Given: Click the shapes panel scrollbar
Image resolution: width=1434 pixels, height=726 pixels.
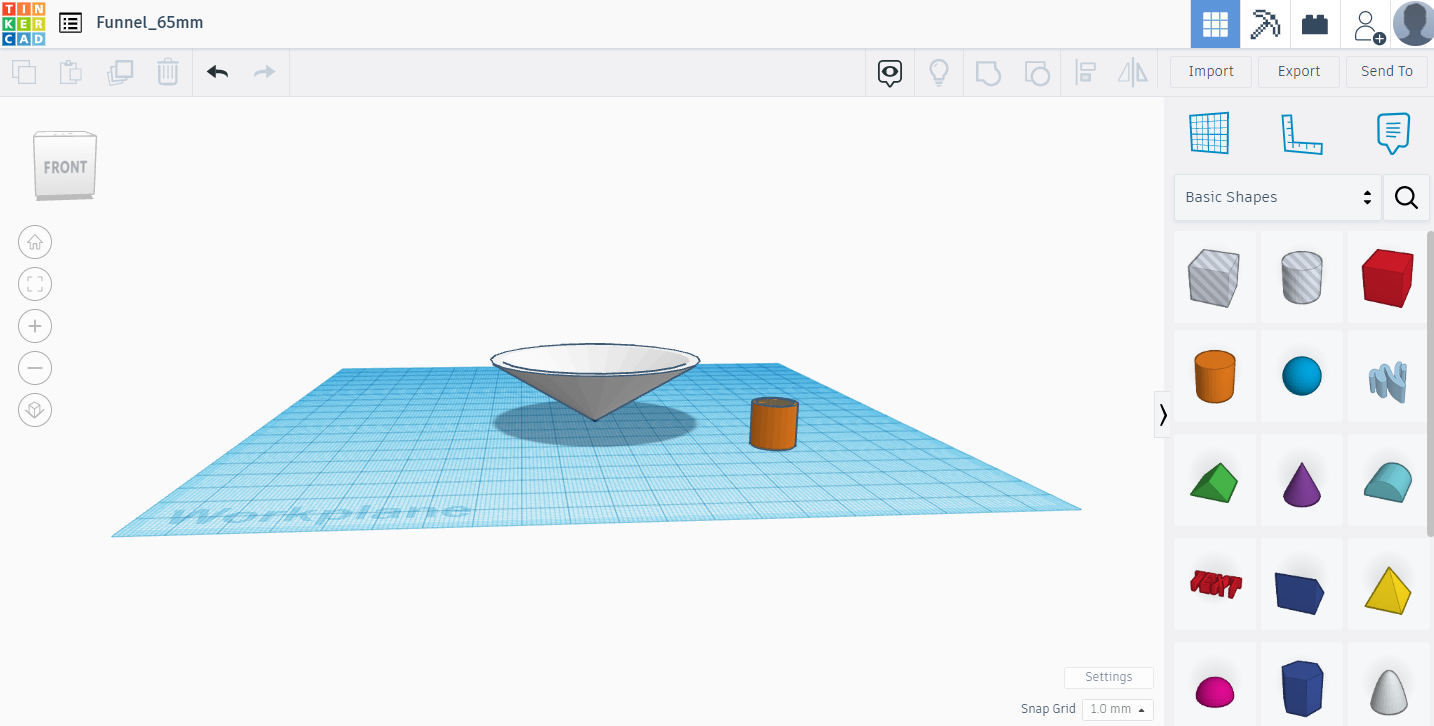Looking at the screenshot, I should tap(1430, 383).
